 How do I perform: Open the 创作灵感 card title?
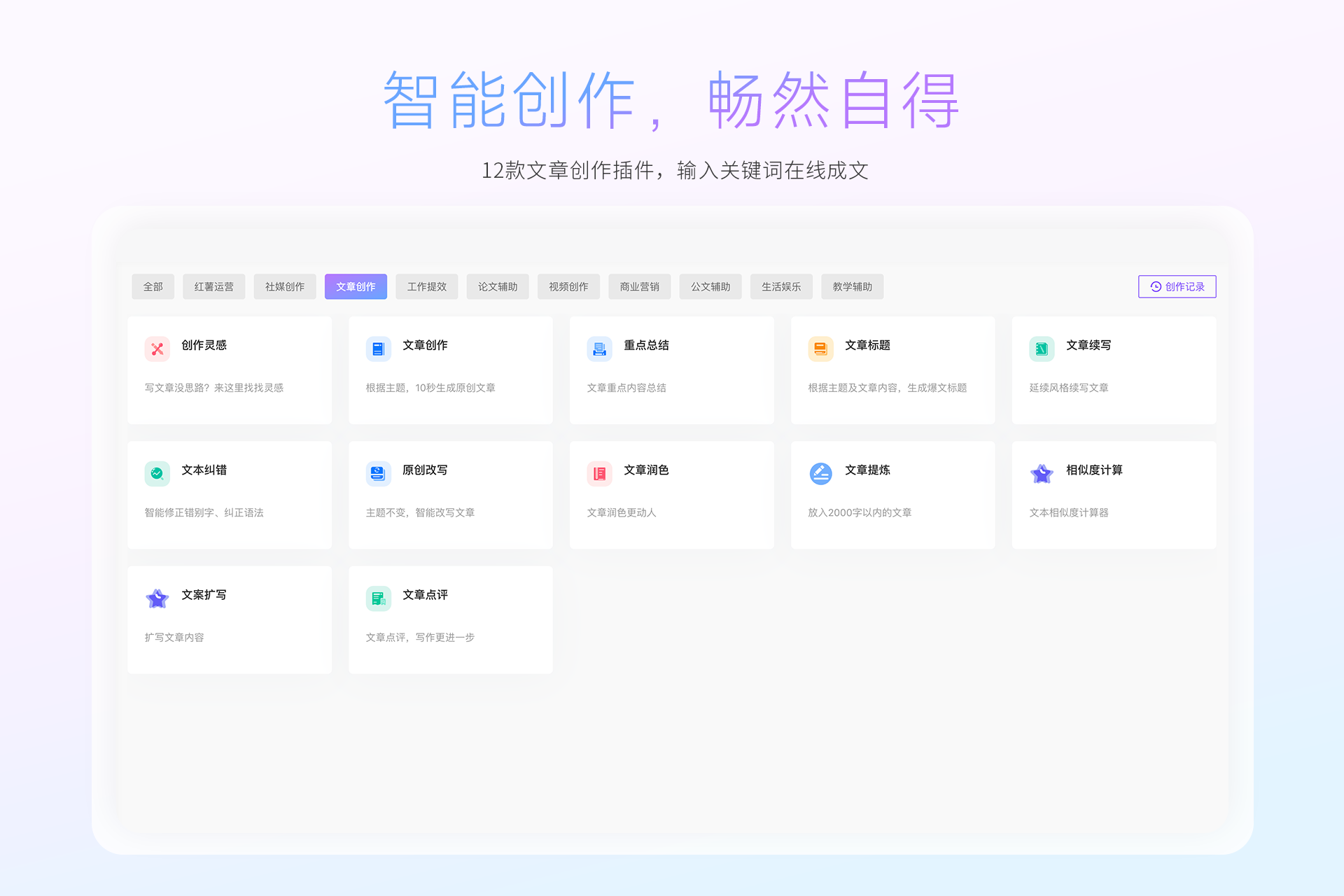tap(204, 345)
